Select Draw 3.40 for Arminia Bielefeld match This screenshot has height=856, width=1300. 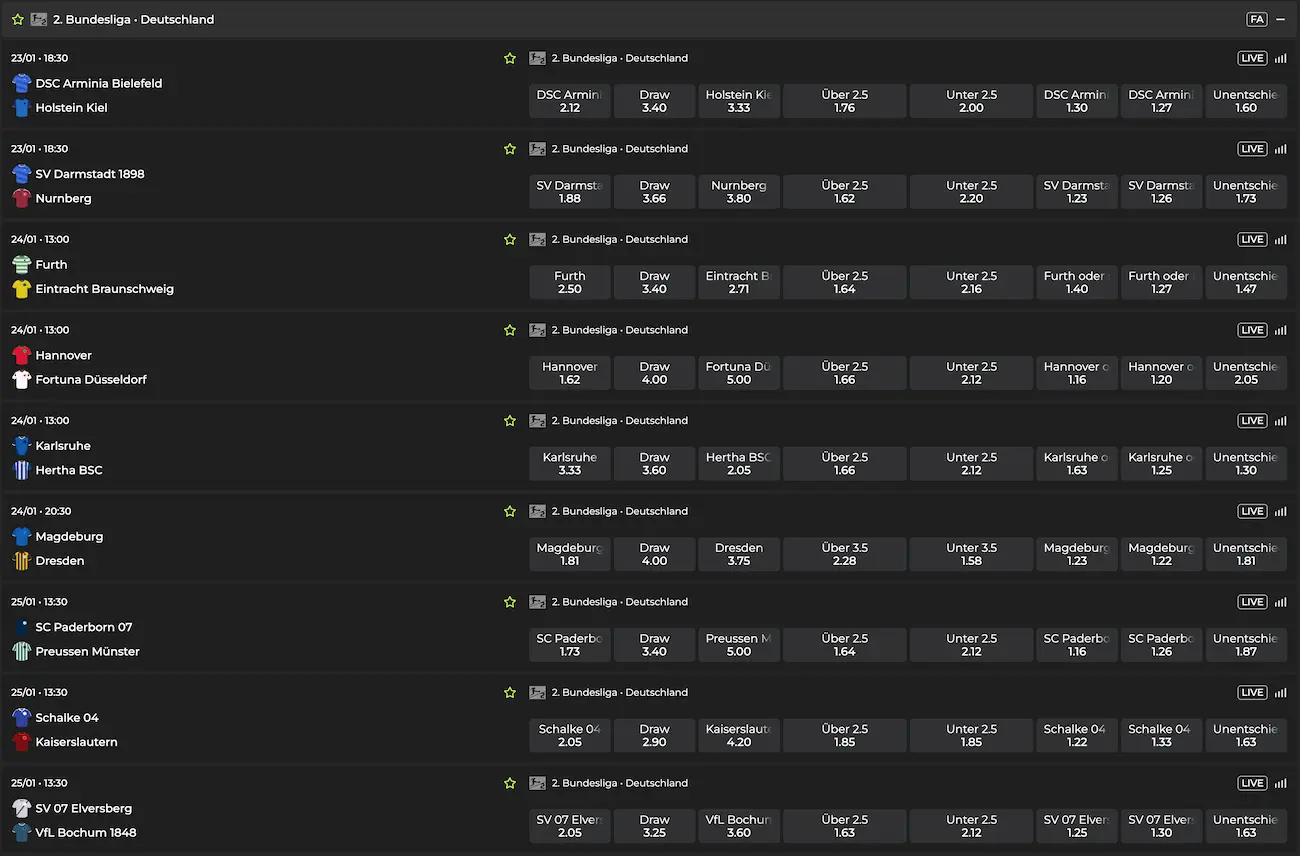(654, 101)
